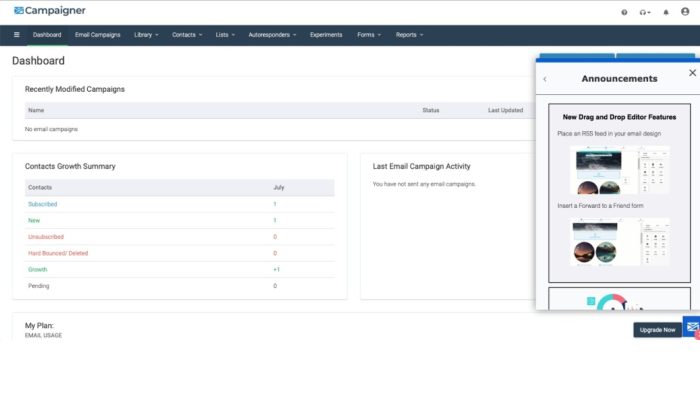
Task: Click the Status column header
Action: click(x=431, y=110)
